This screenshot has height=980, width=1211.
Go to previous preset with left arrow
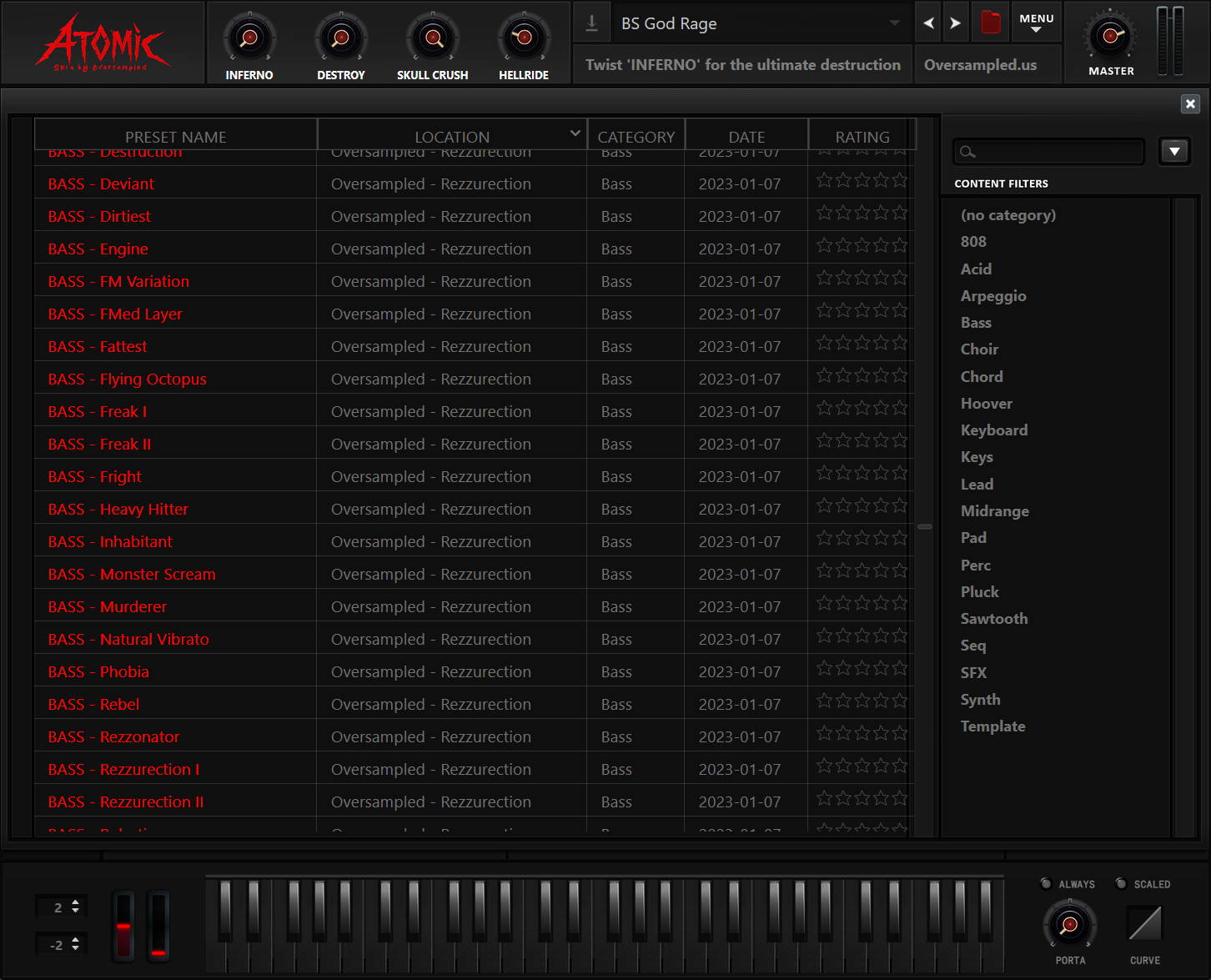(928, 23)
